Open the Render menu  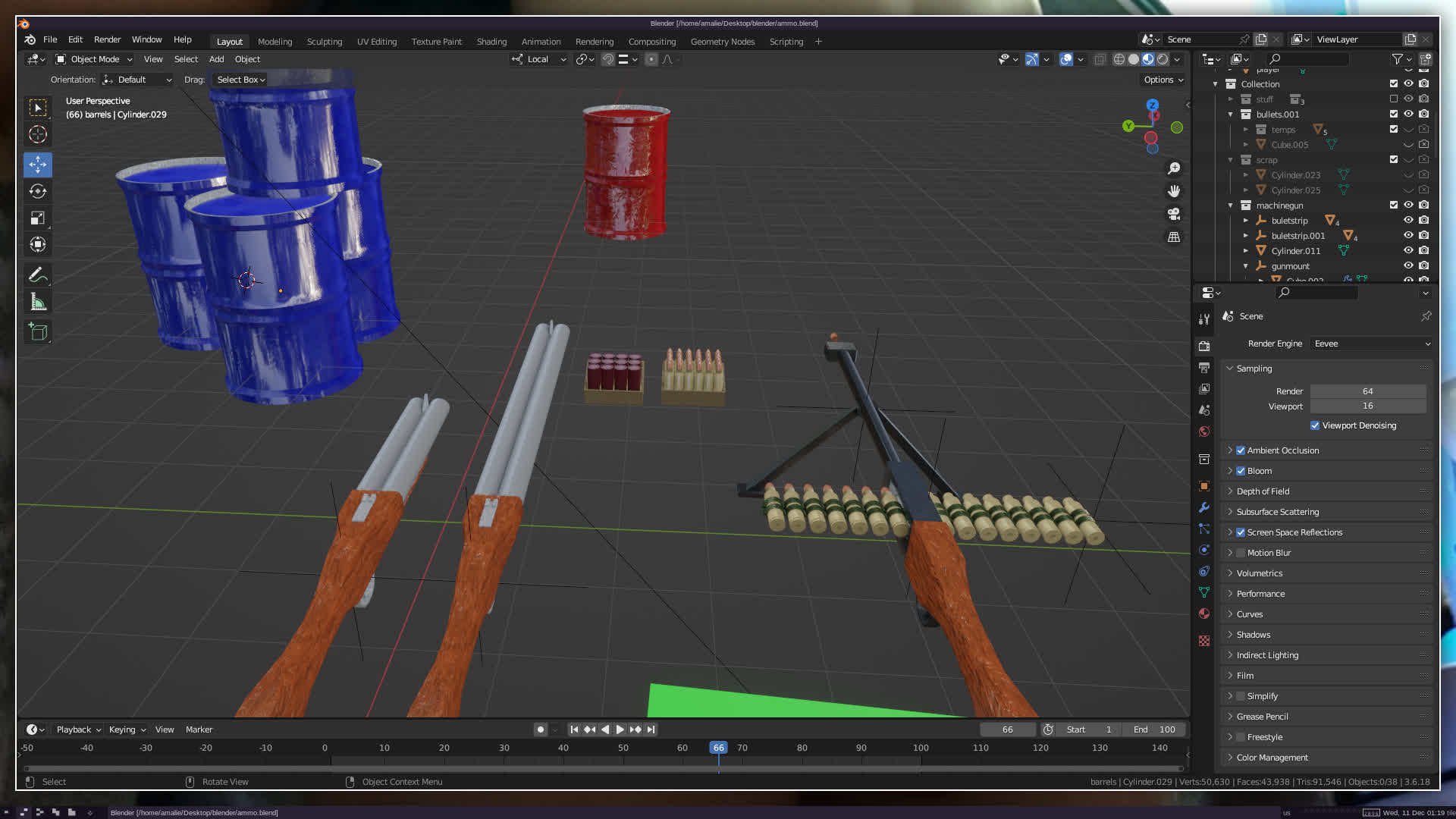pos(107,39)
